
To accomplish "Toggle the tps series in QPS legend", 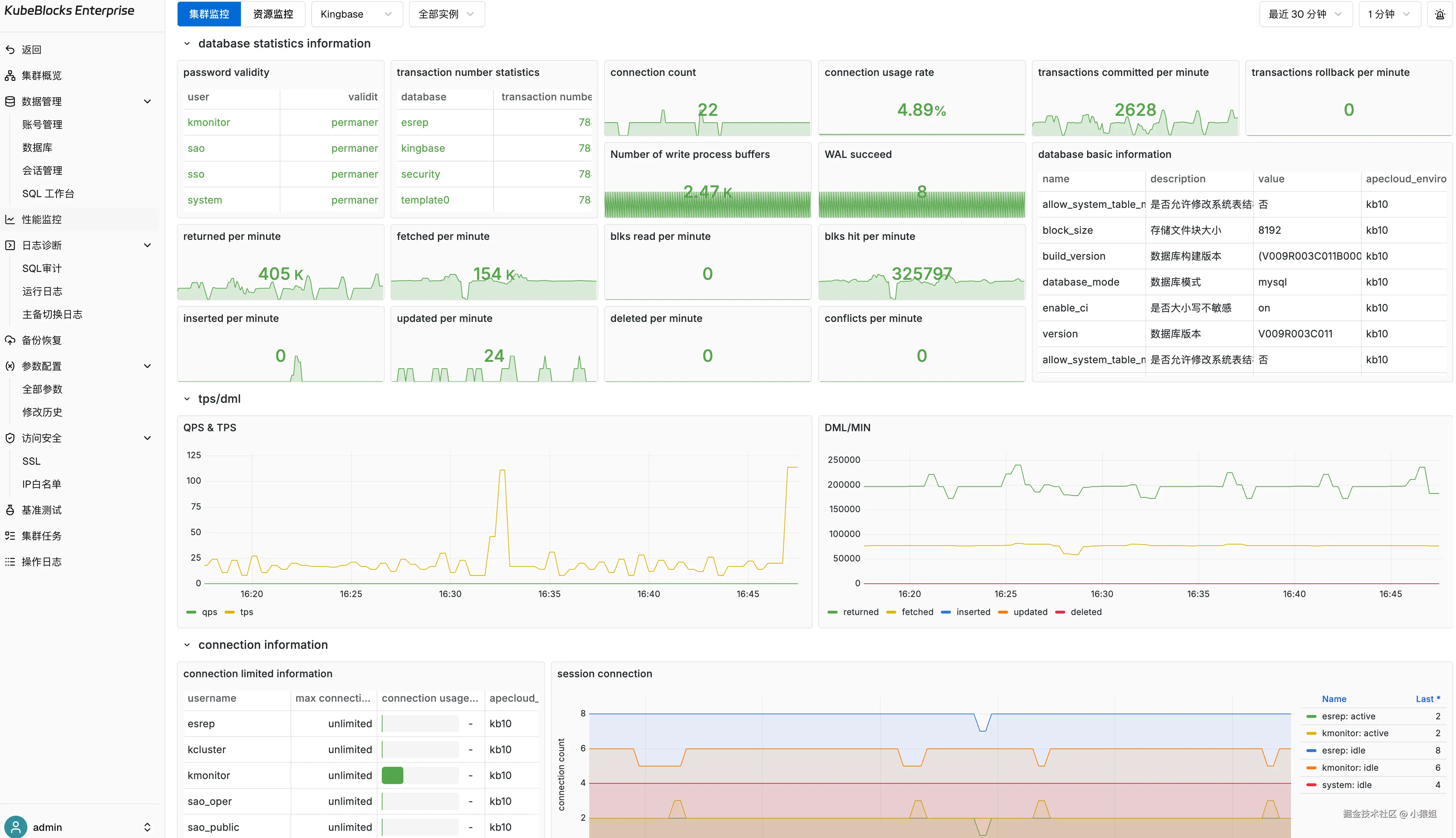I will 246,612.
